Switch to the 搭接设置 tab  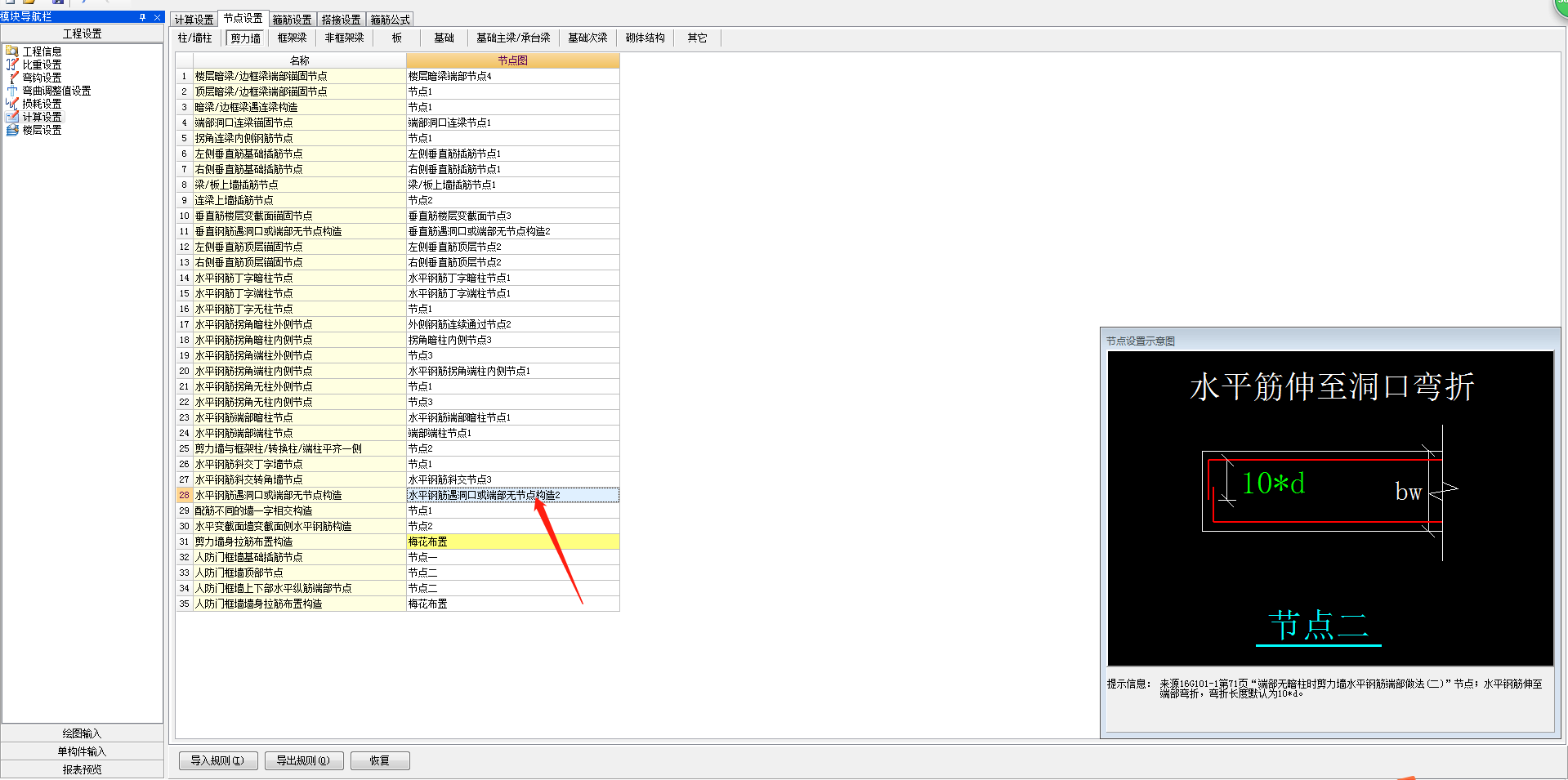pyautogui.click(x=341, y=20)
